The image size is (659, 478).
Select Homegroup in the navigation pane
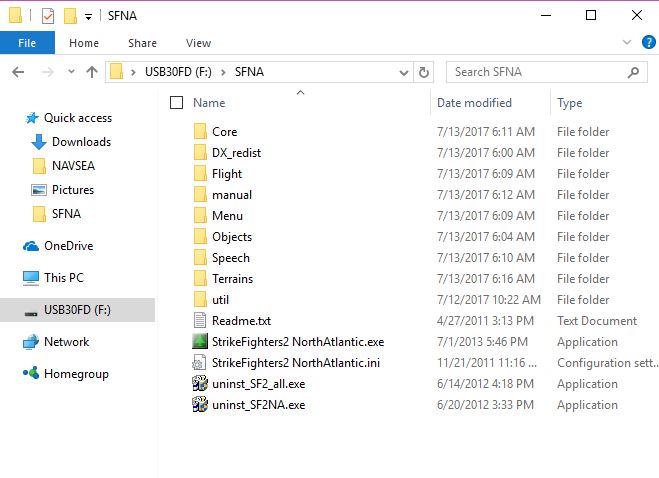[x=76, y=374]
